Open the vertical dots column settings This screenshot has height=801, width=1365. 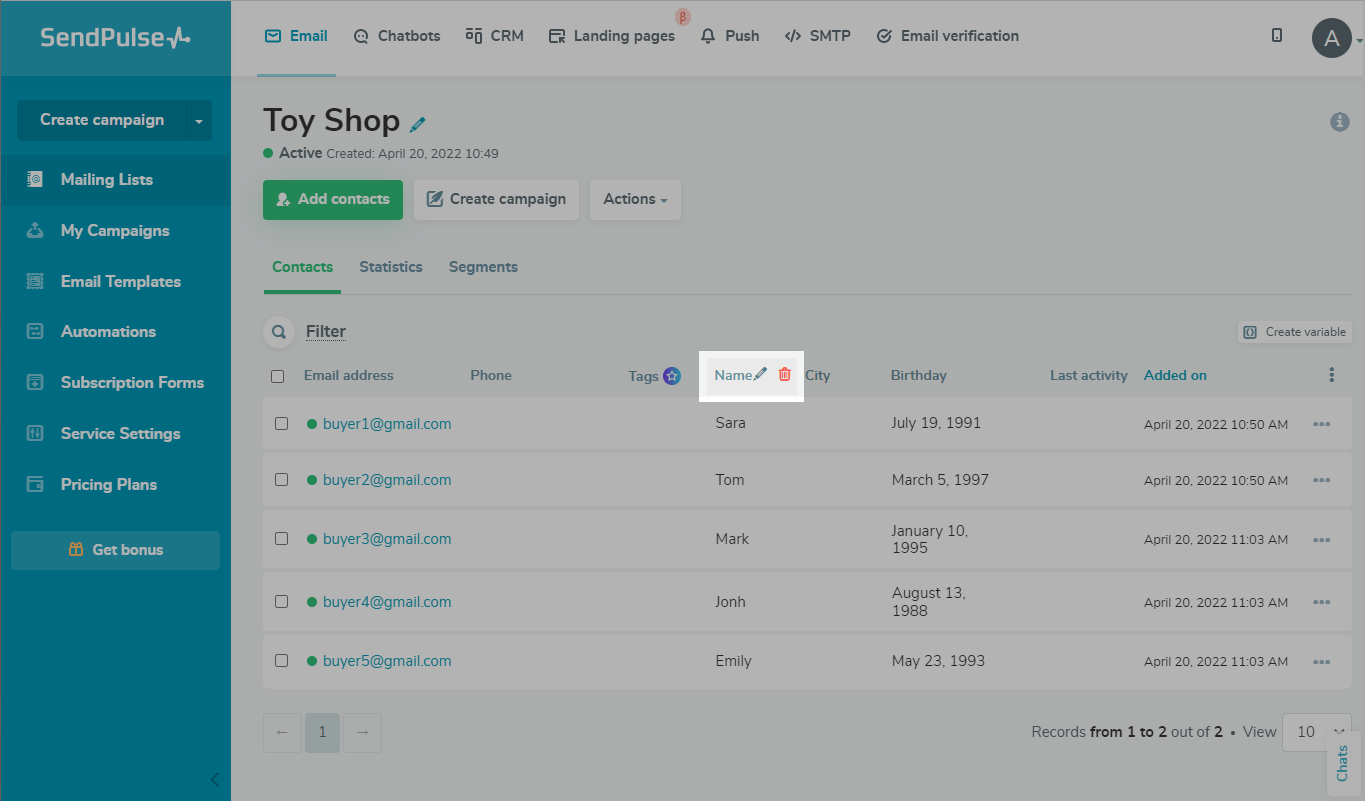(1331, 375)
